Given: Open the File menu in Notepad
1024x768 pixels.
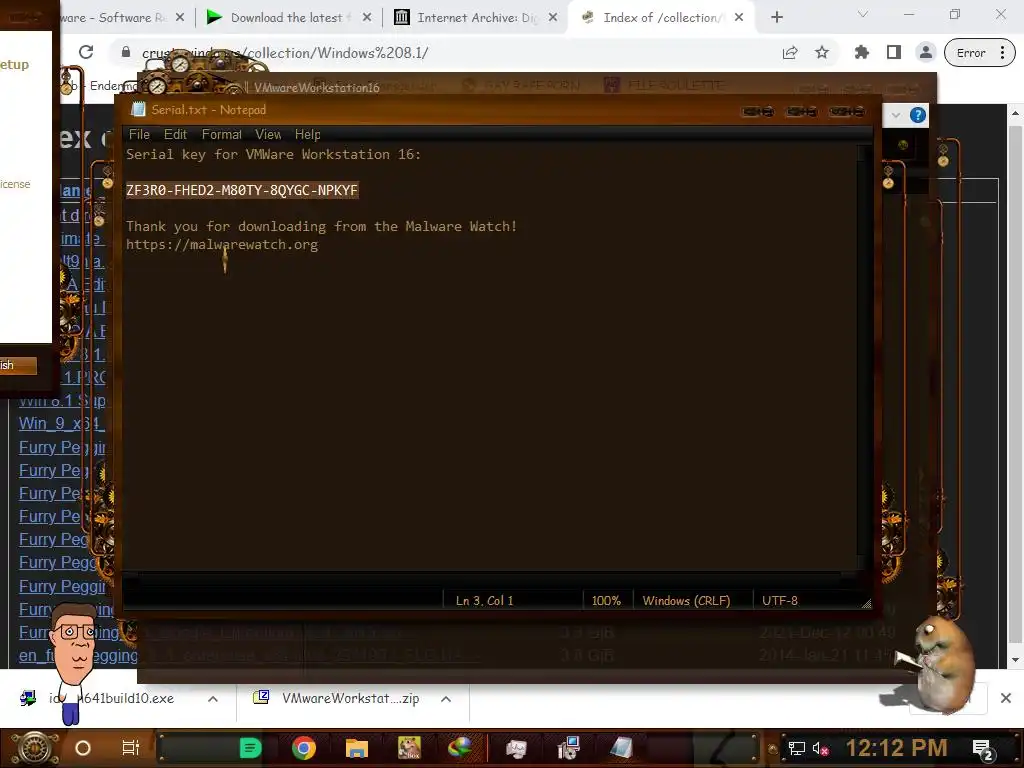Looking at the screenshot, I should pyautogui.click(x=139, y=135).
